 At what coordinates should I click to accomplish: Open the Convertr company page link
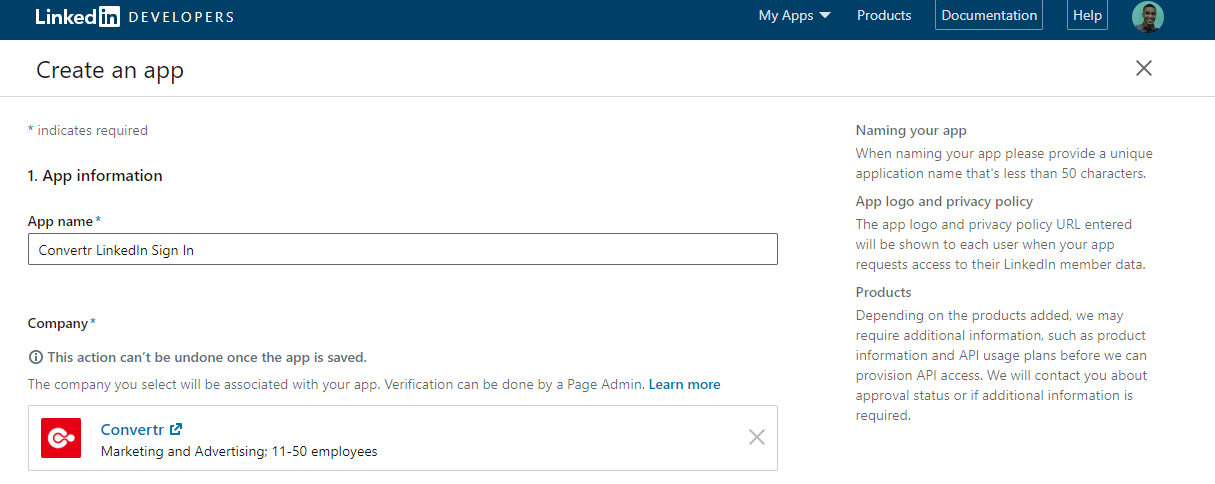(132, 429)
